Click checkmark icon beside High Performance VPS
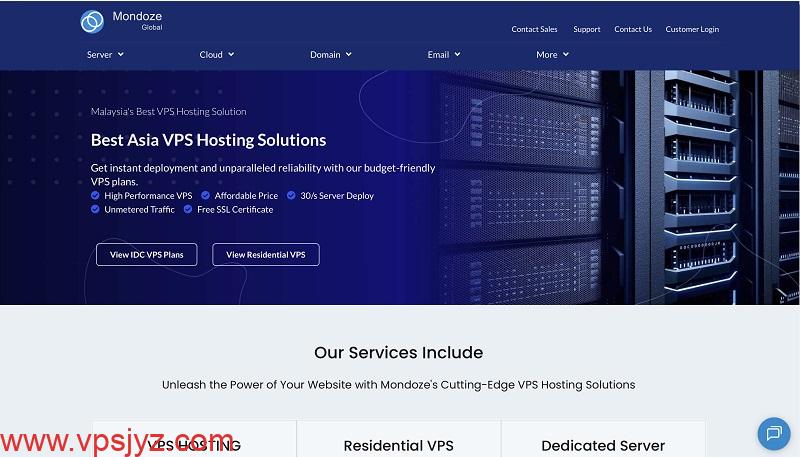 (95, 195)
